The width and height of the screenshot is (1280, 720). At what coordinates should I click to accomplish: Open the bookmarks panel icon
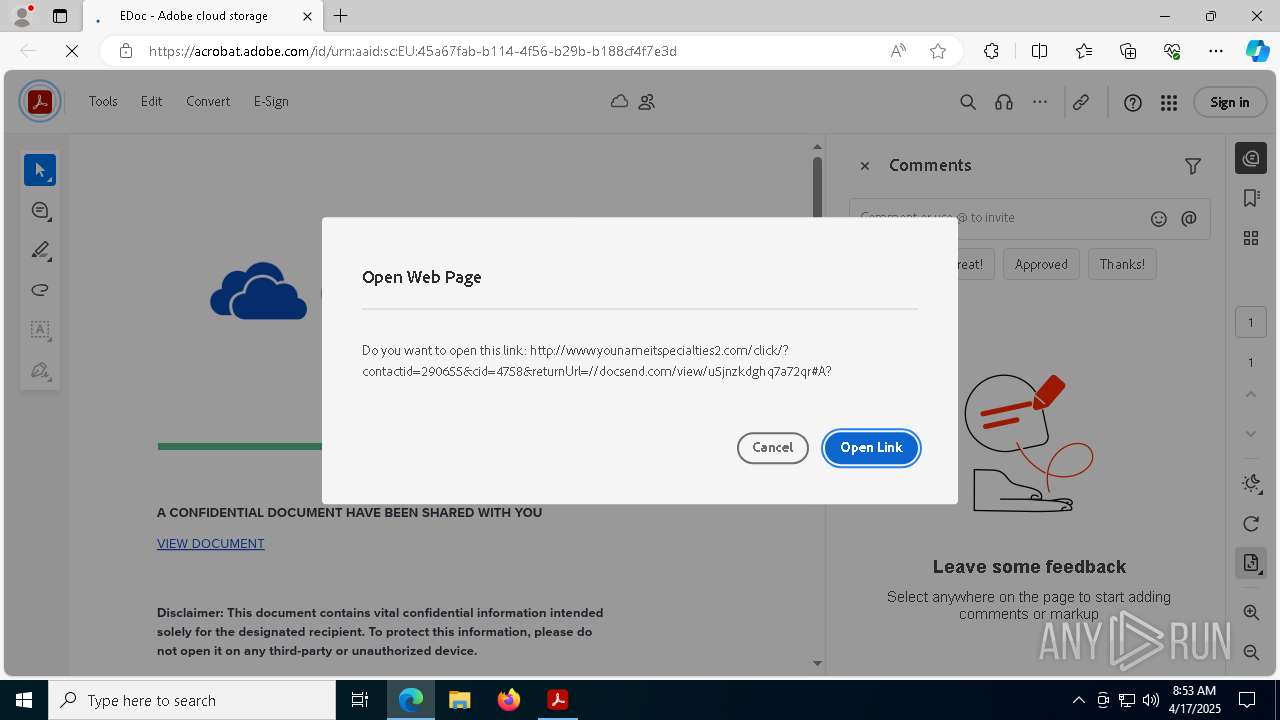[x=1251, y=198]
